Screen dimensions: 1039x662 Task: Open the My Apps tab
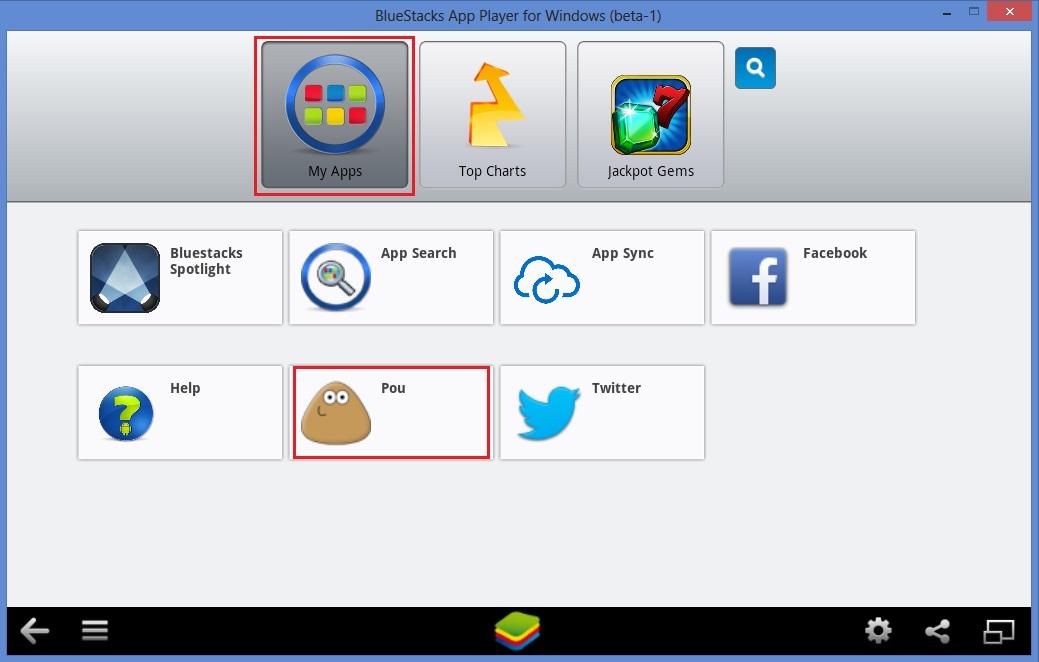click(x=335, y=115)
